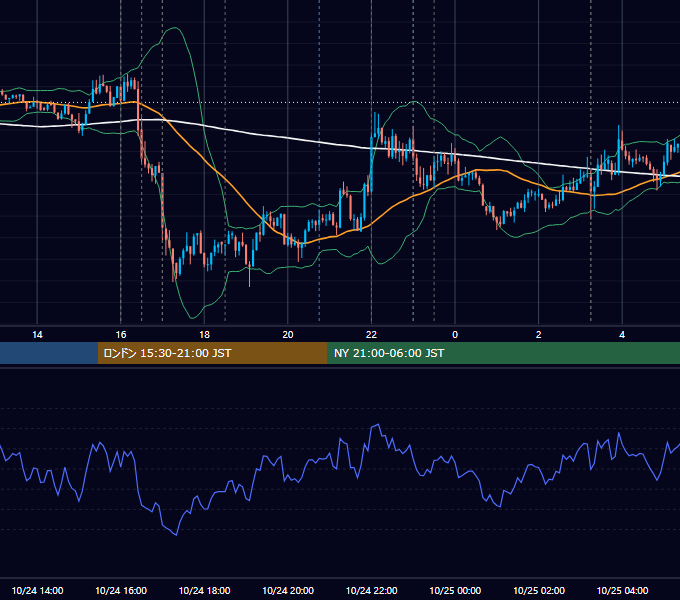Click the 10/25 00:00 time label
This screenshot has width=680, height=600.
point(455,590)
